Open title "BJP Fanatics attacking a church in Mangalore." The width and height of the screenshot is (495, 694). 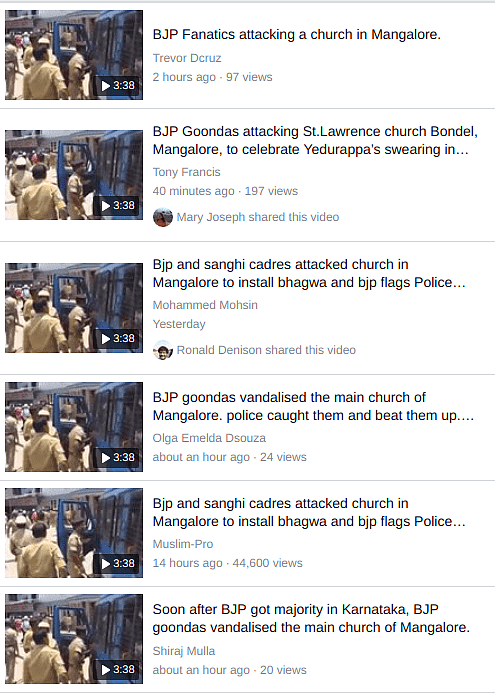[x=297, y=35]
